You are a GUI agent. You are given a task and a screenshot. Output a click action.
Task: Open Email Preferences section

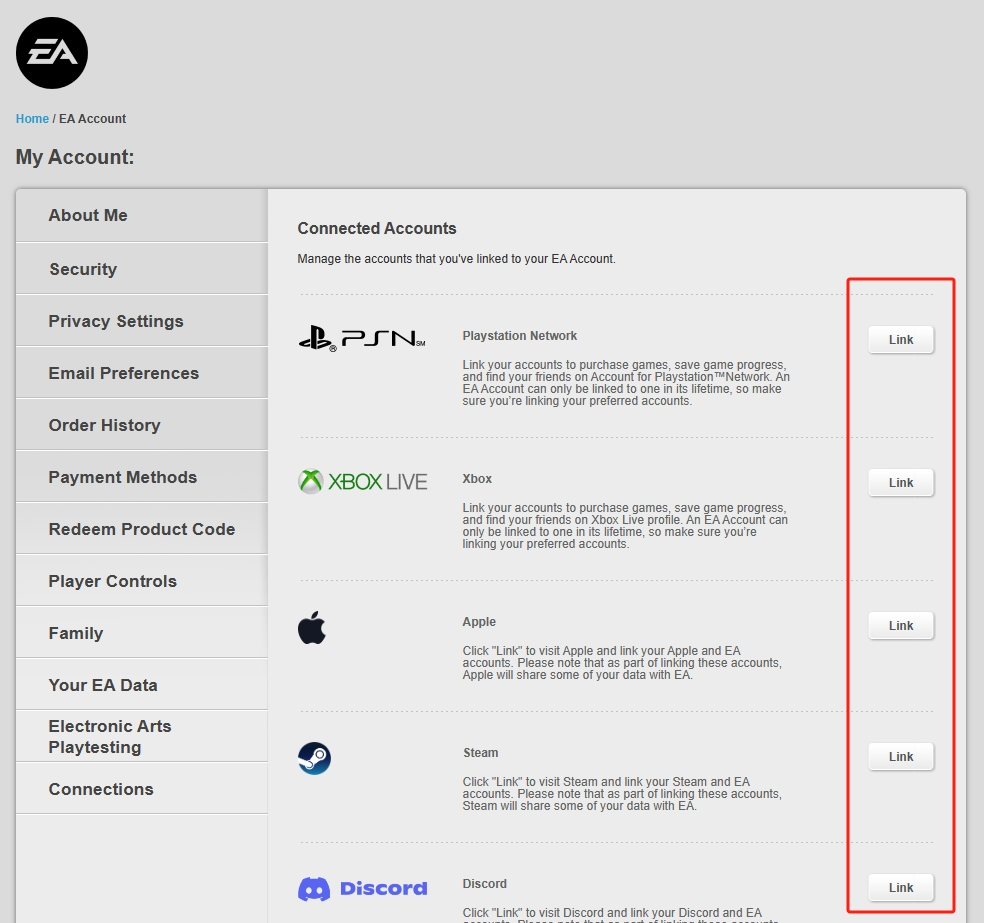(142, 373)
